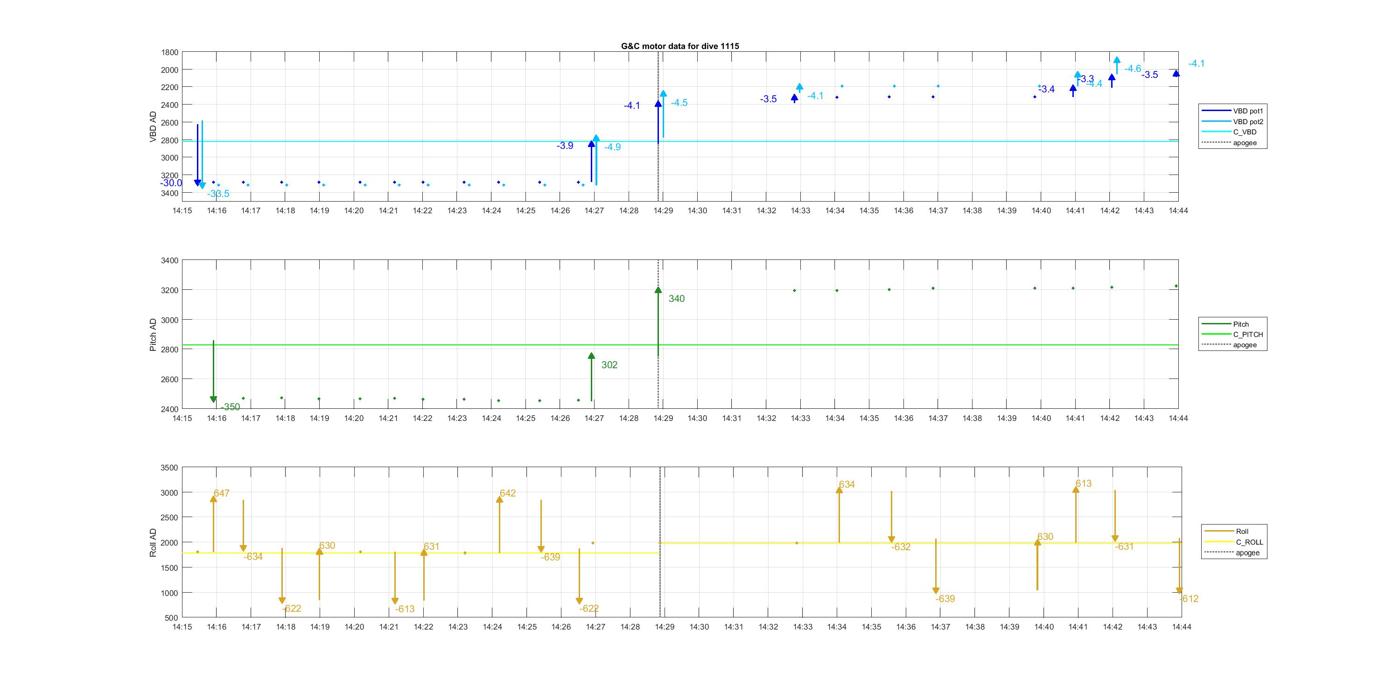Click the '642' roll data label
Viewport: 1400px width, 693px height.
tap(507, 493)
